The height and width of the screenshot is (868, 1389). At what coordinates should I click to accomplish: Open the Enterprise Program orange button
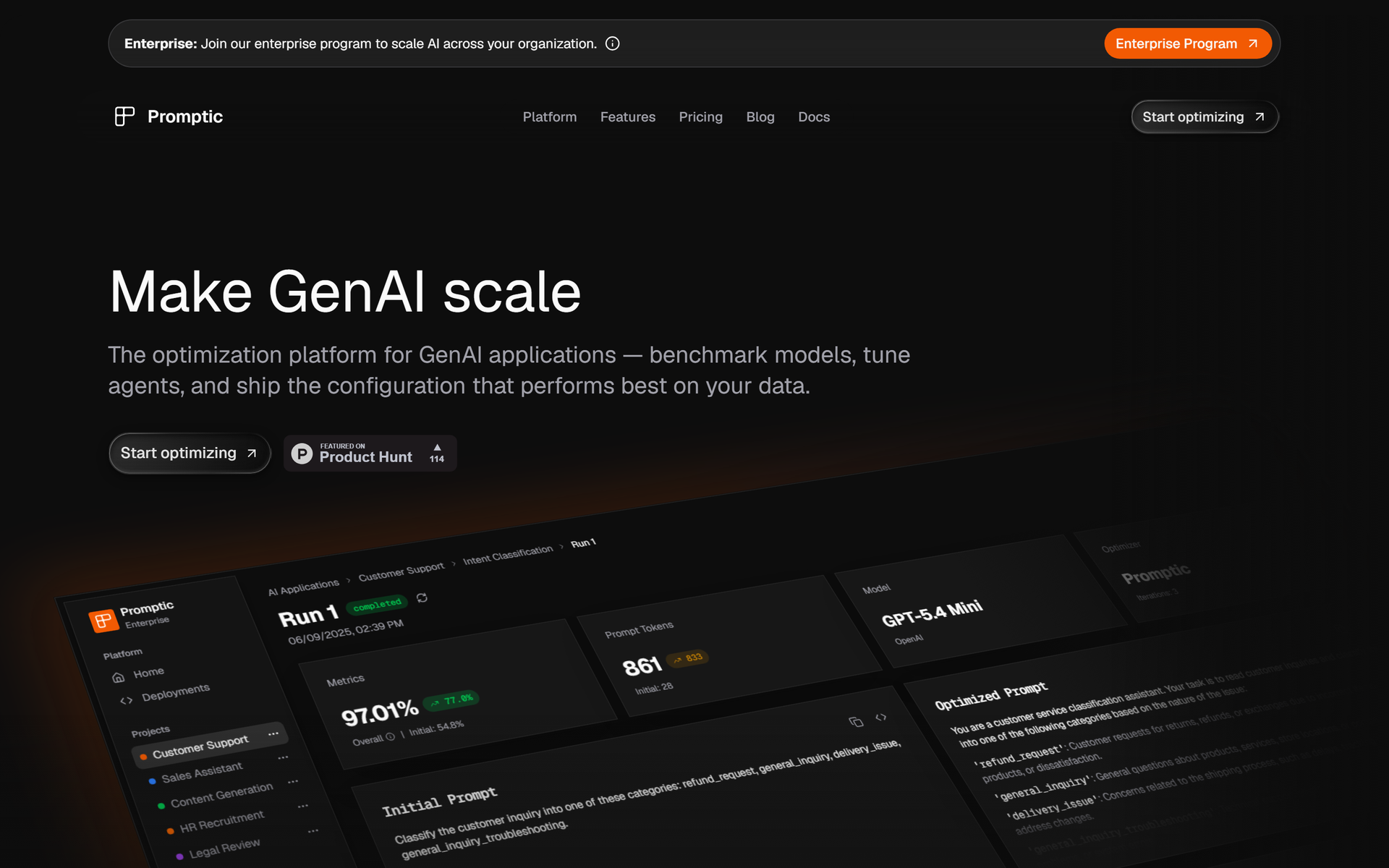coord(1187,43)
